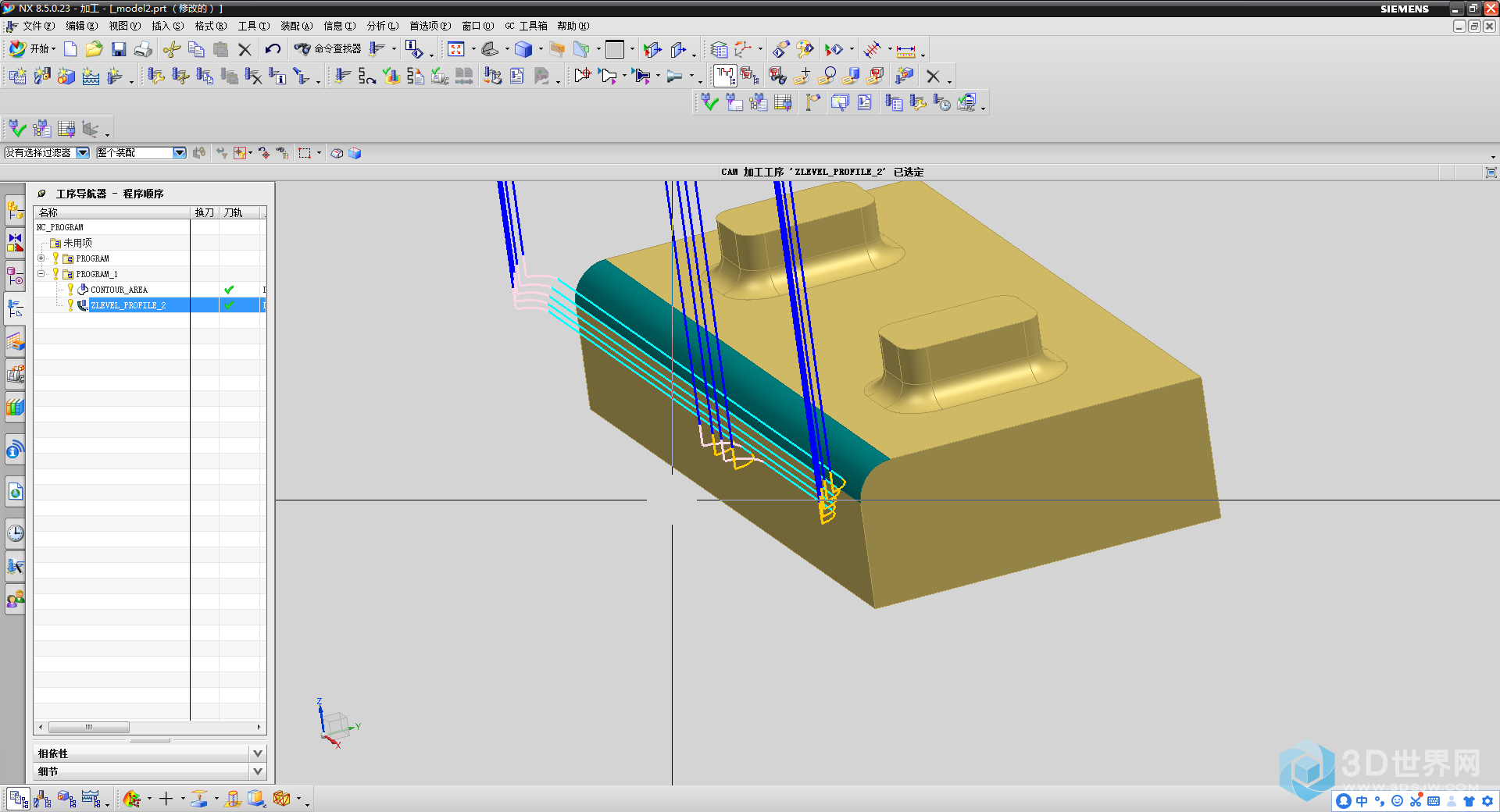Select the NC_PROGRAM root node
Viewport: 1500px width, 812px height.
coord(59,227)
